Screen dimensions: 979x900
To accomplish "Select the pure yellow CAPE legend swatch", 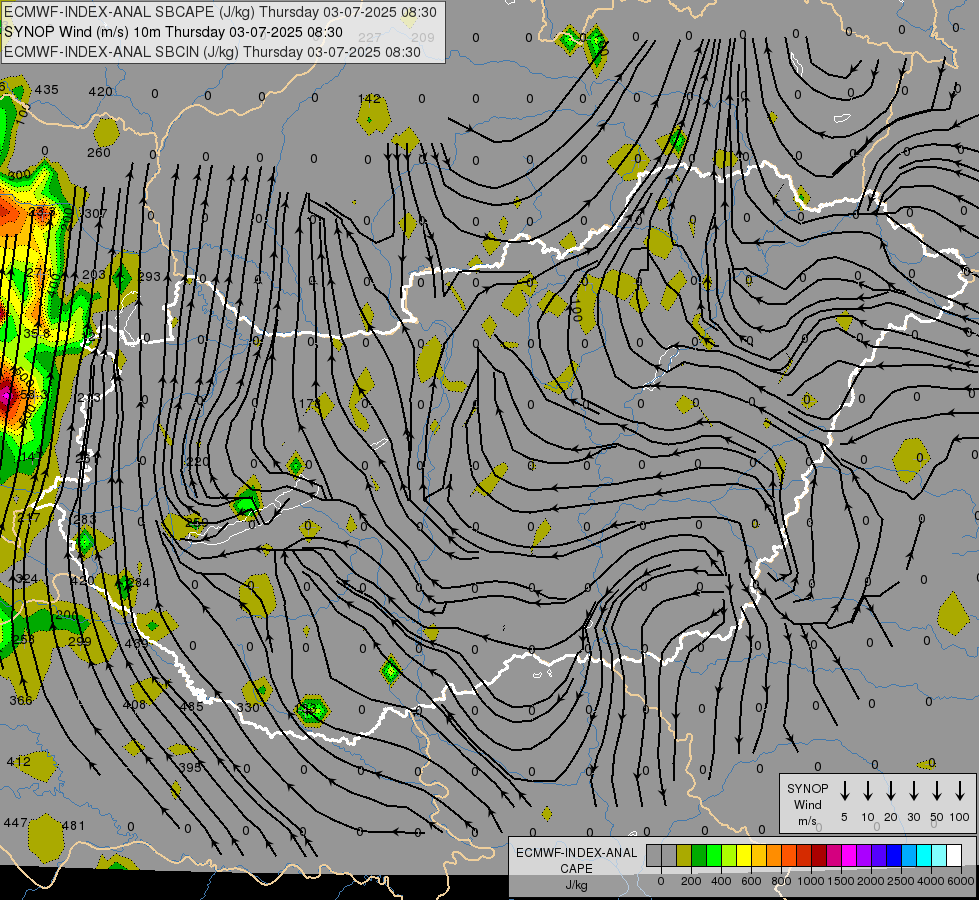I will [744, 855].
